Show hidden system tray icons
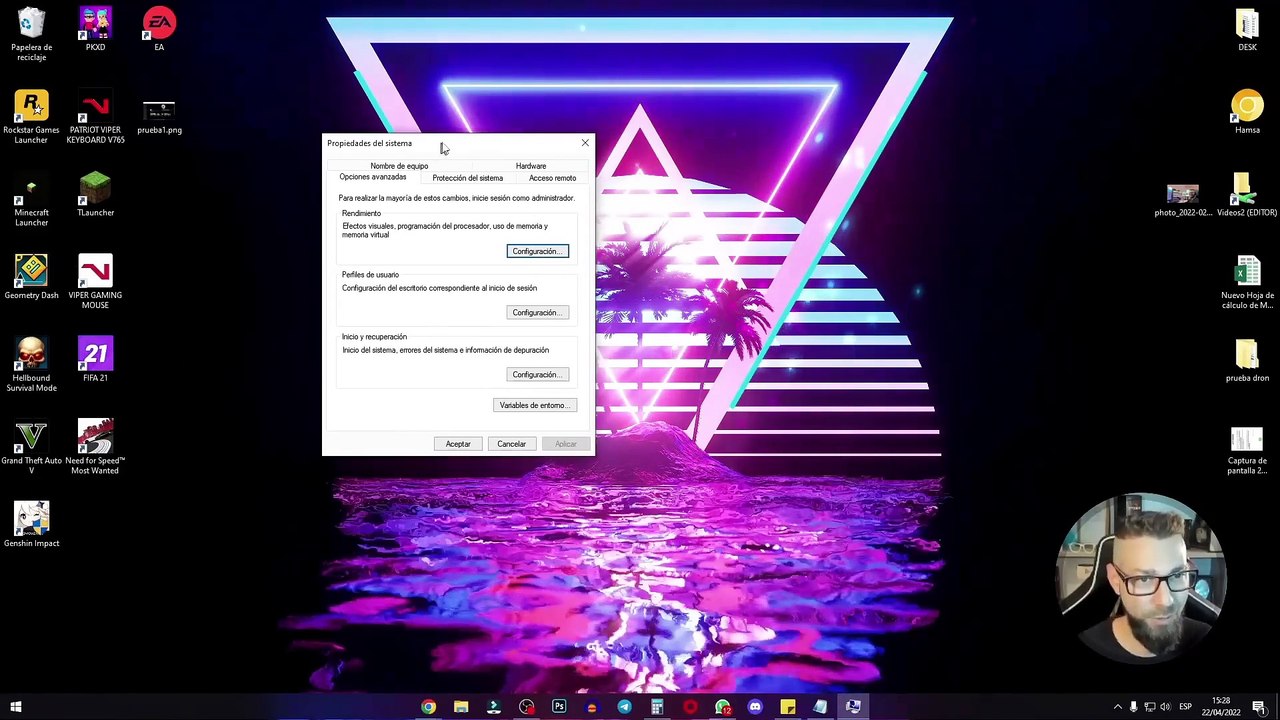Image resolution: width=1280 pixels, height=720 pixels. (1118, 707)
